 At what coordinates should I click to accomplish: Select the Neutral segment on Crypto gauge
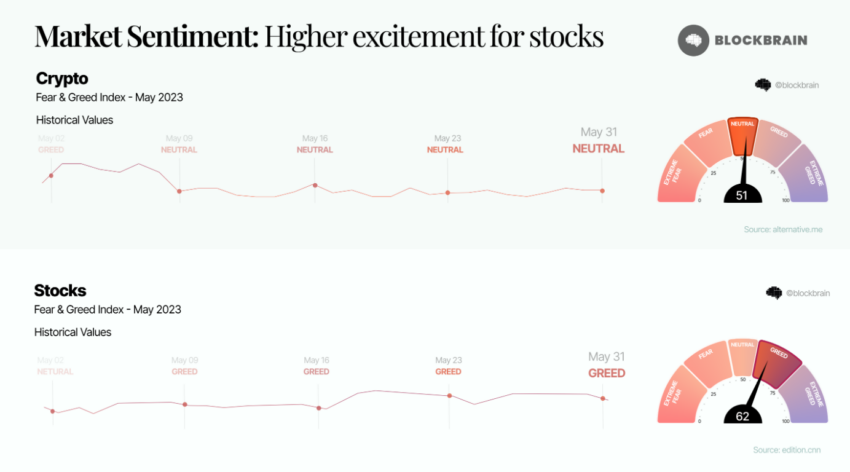point(743,137)
